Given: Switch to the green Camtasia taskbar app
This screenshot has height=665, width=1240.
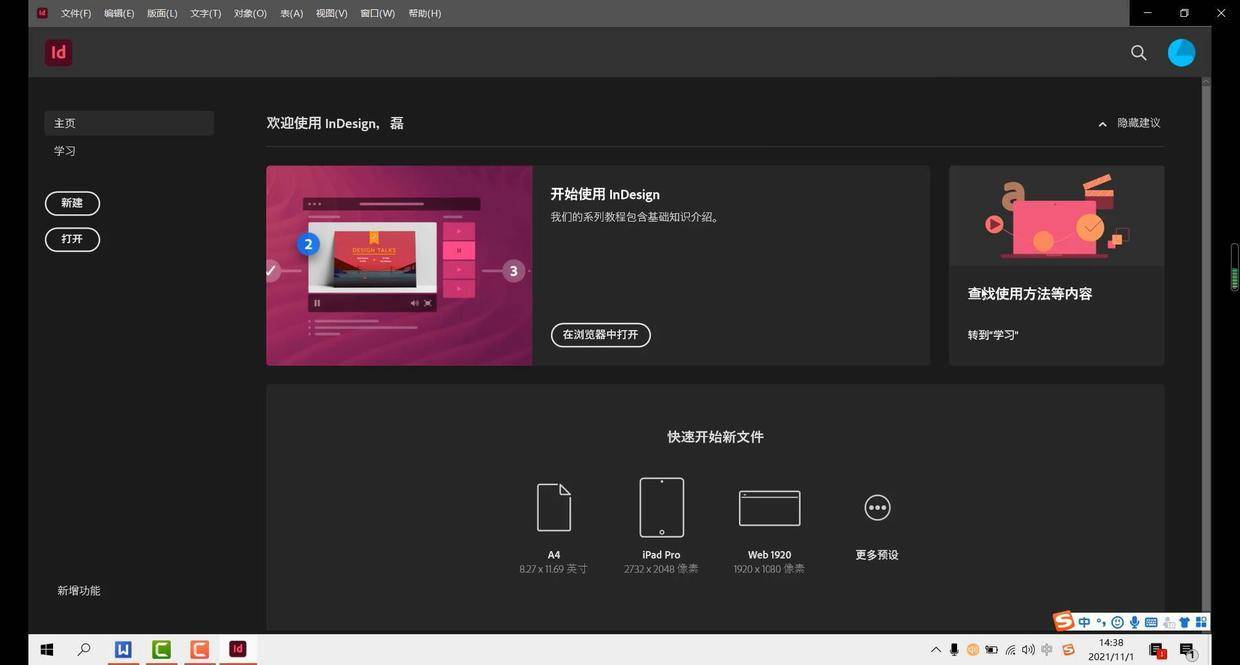Looking at the screenshot, I should [161, 650].
